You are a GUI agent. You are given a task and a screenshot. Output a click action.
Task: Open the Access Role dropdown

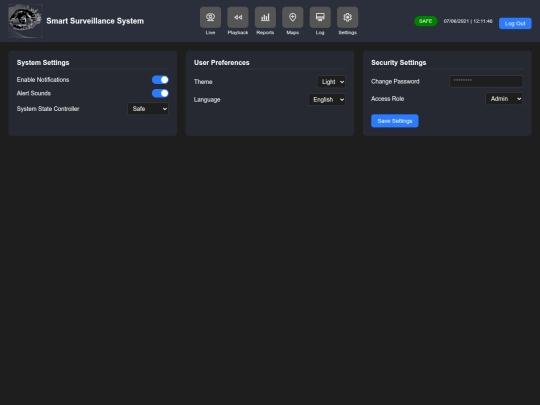point(504,99)
